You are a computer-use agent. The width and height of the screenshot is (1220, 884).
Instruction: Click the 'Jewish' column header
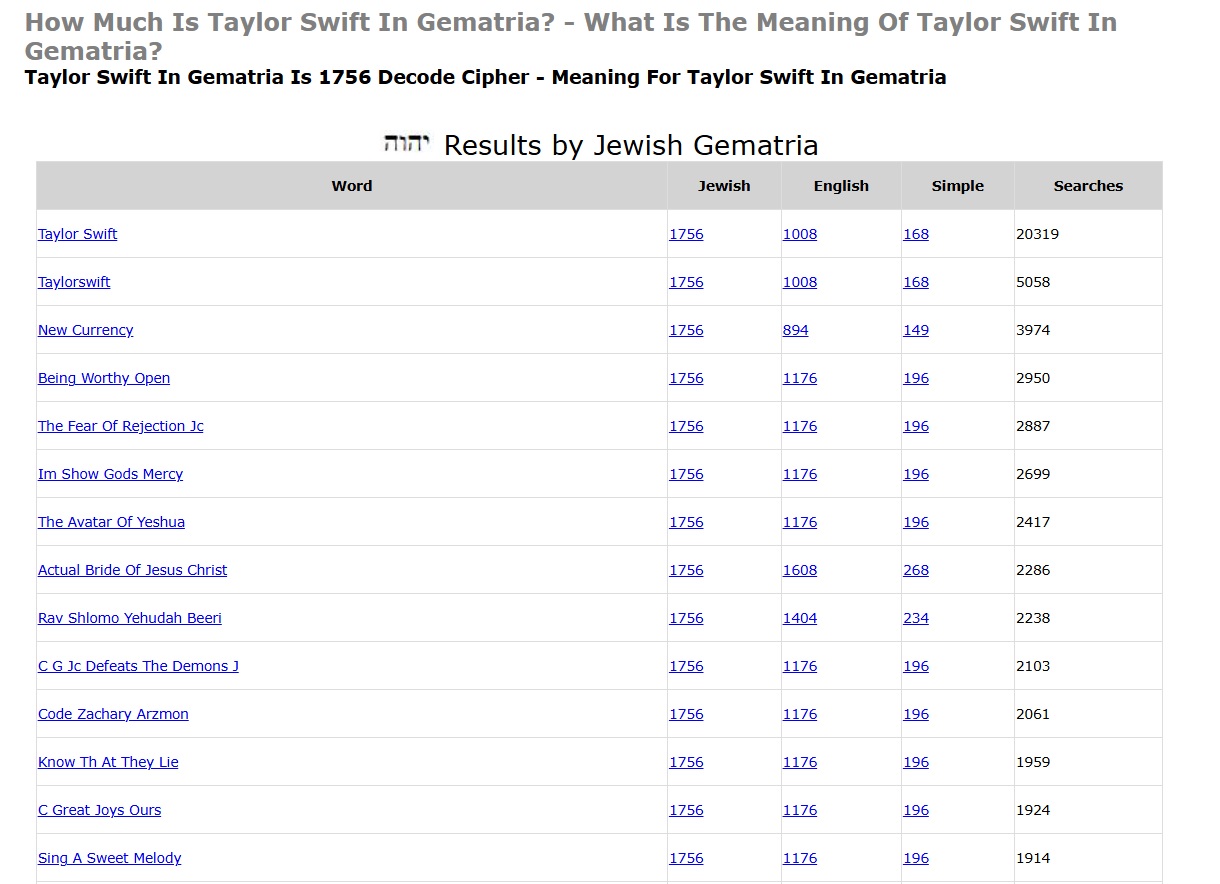(724, 186)
